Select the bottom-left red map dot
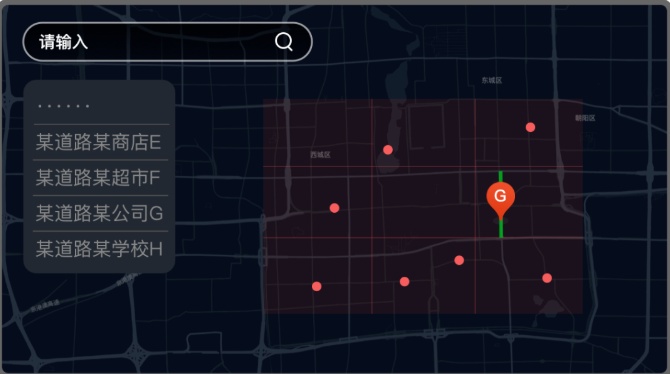This screenshot has height=374, width=670. point(317,286)
